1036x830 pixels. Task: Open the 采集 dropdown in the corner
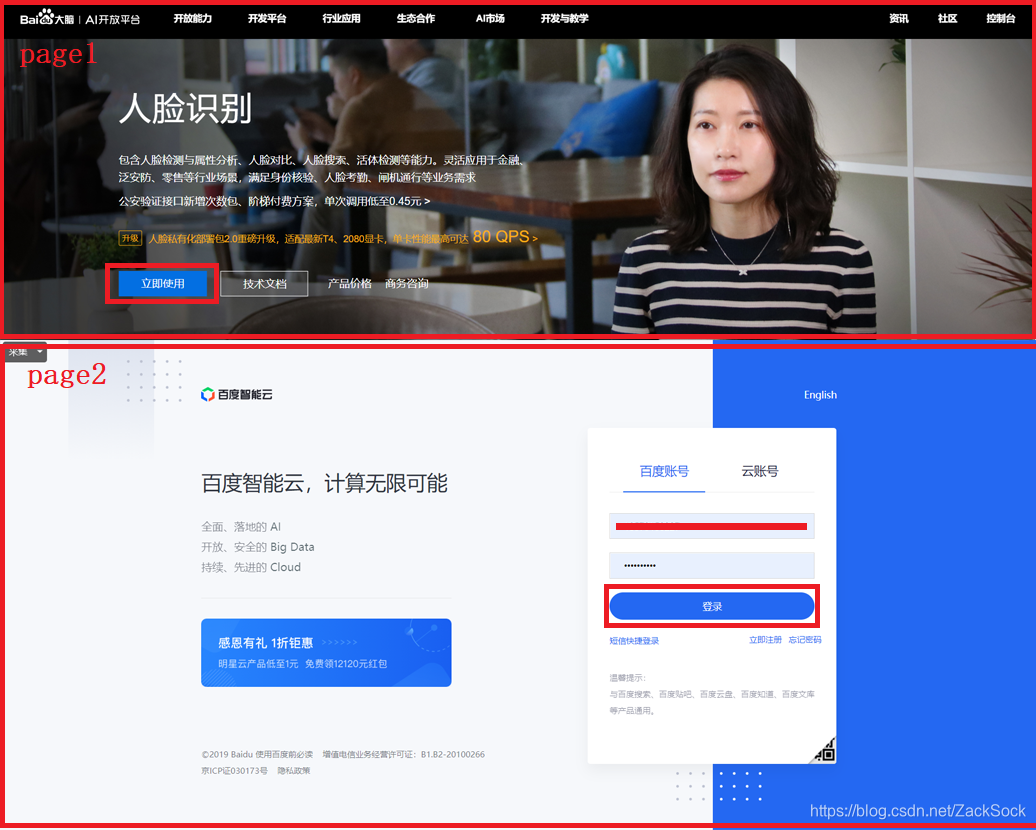25,352
